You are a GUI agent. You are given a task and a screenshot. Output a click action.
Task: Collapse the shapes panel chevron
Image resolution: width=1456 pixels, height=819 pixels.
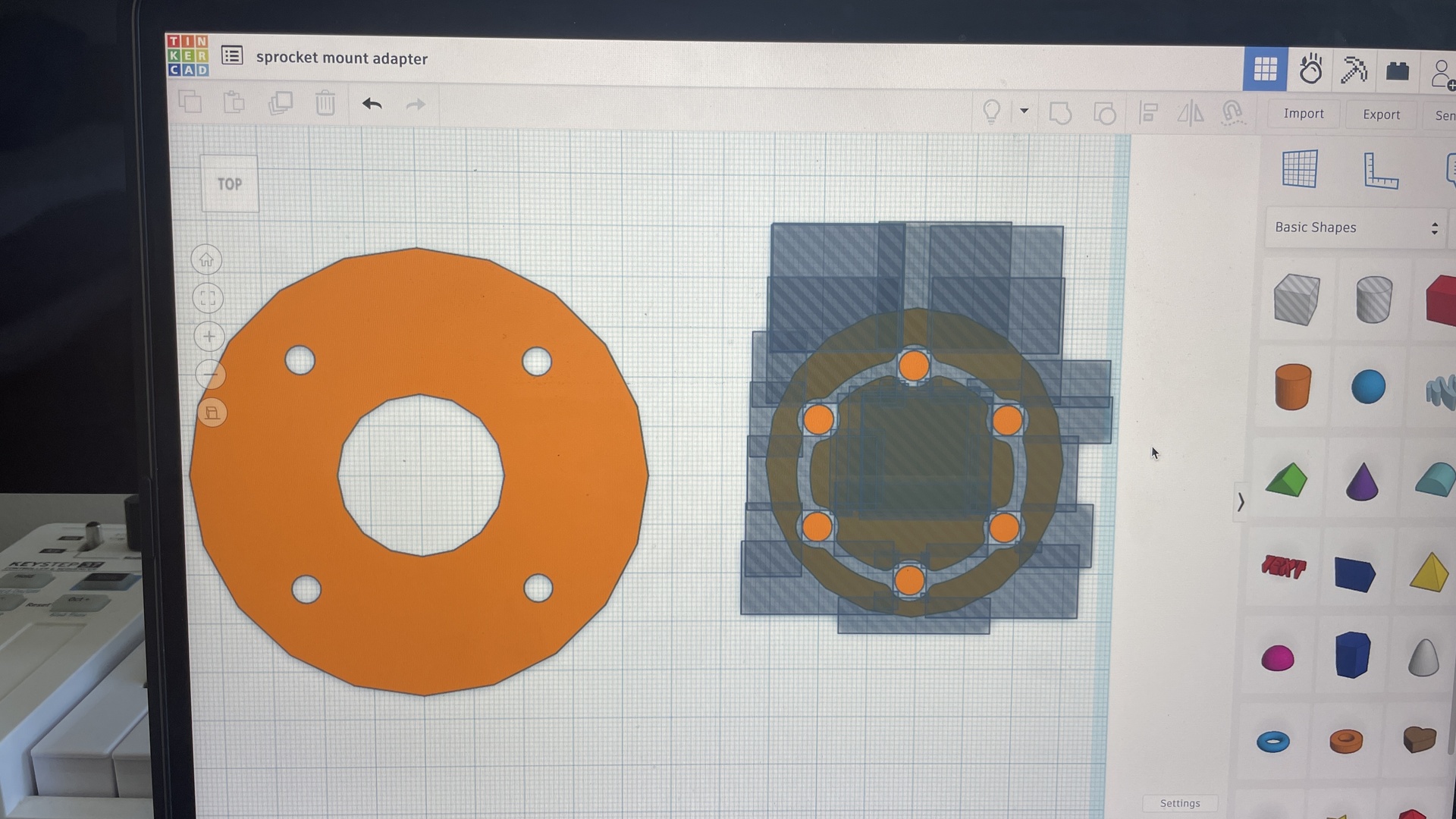click(1241, 502)
